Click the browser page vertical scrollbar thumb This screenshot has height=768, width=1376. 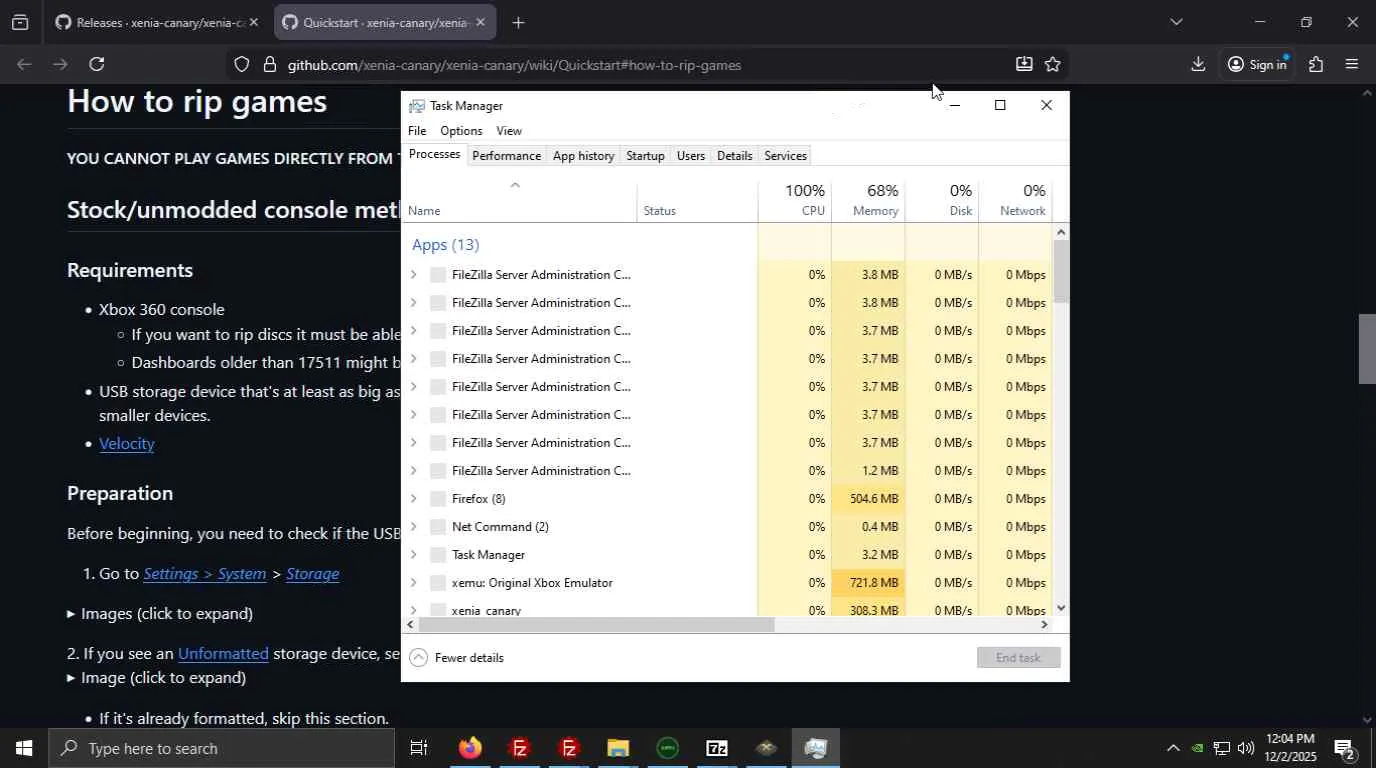pyautogui.click(x=1367, y=349)
